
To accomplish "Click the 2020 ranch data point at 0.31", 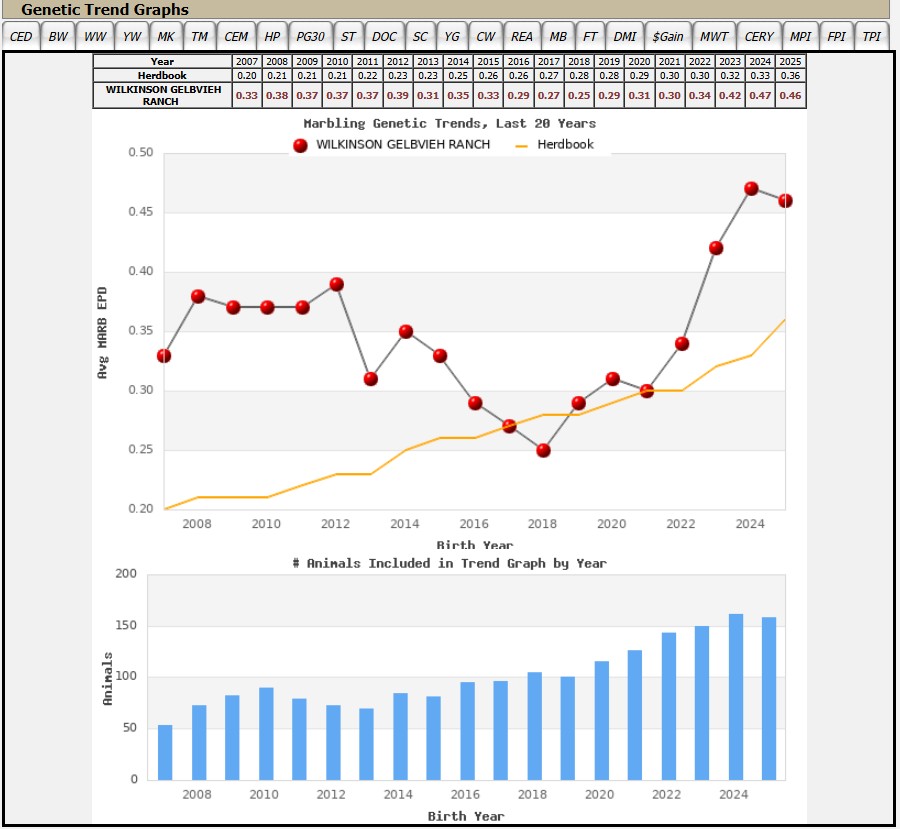I will click(612, 379).
